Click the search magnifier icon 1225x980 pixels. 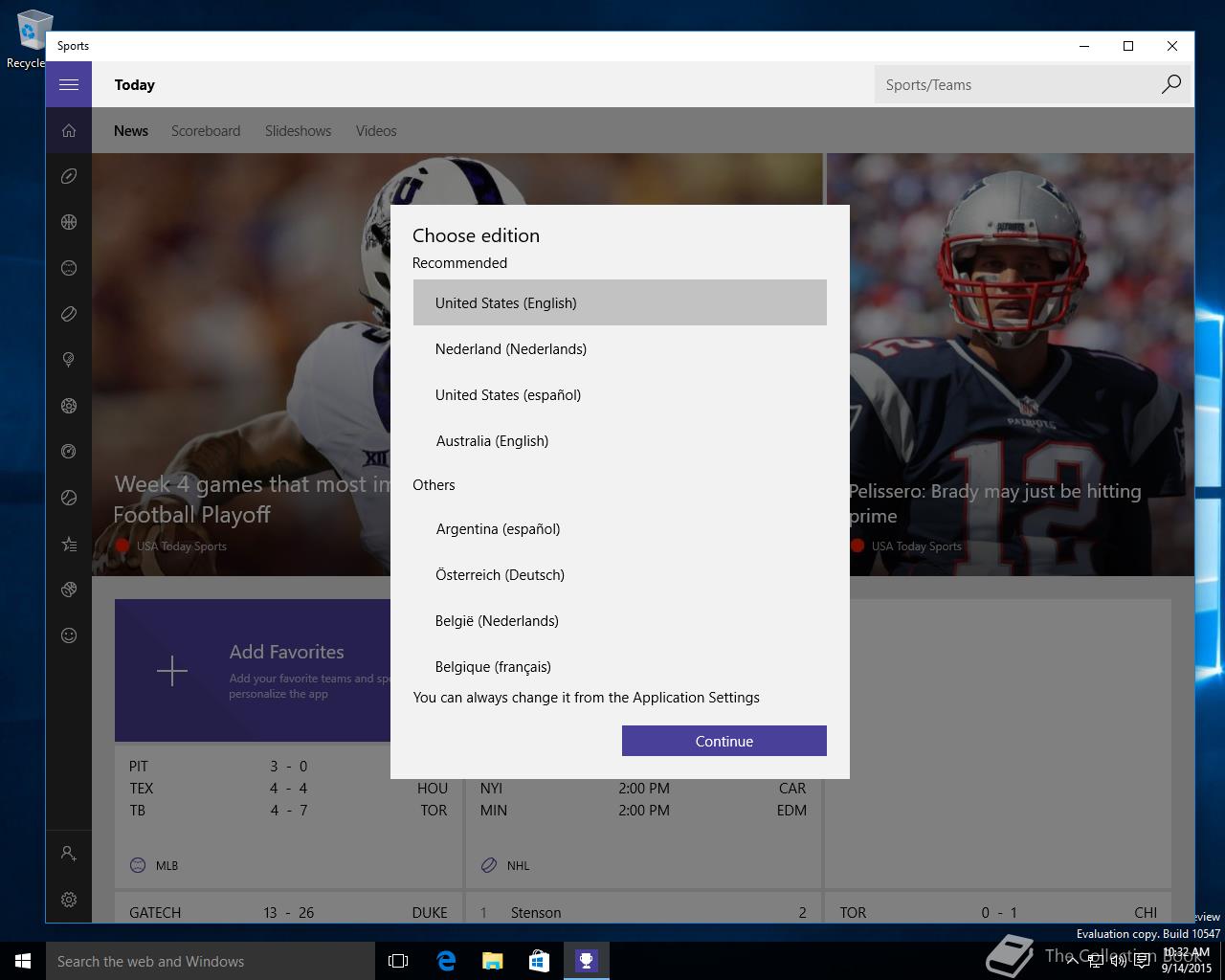tap(1171, 84)
